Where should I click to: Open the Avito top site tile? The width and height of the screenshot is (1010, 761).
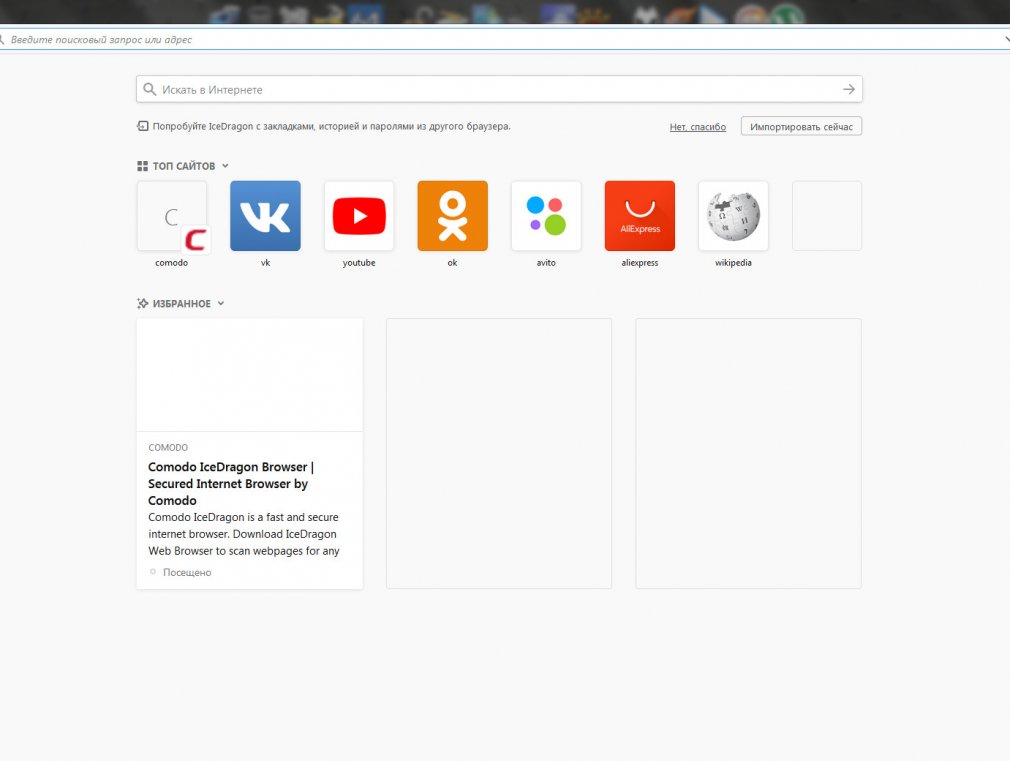click(x=546, y=216)
